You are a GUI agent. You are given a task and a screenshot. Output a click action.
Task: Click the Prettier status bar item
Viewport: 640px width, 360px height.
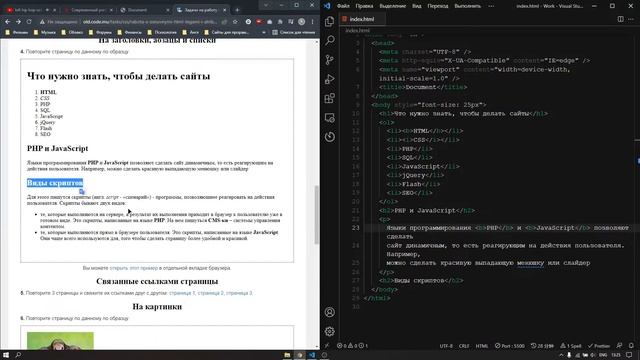click(599, 346)
